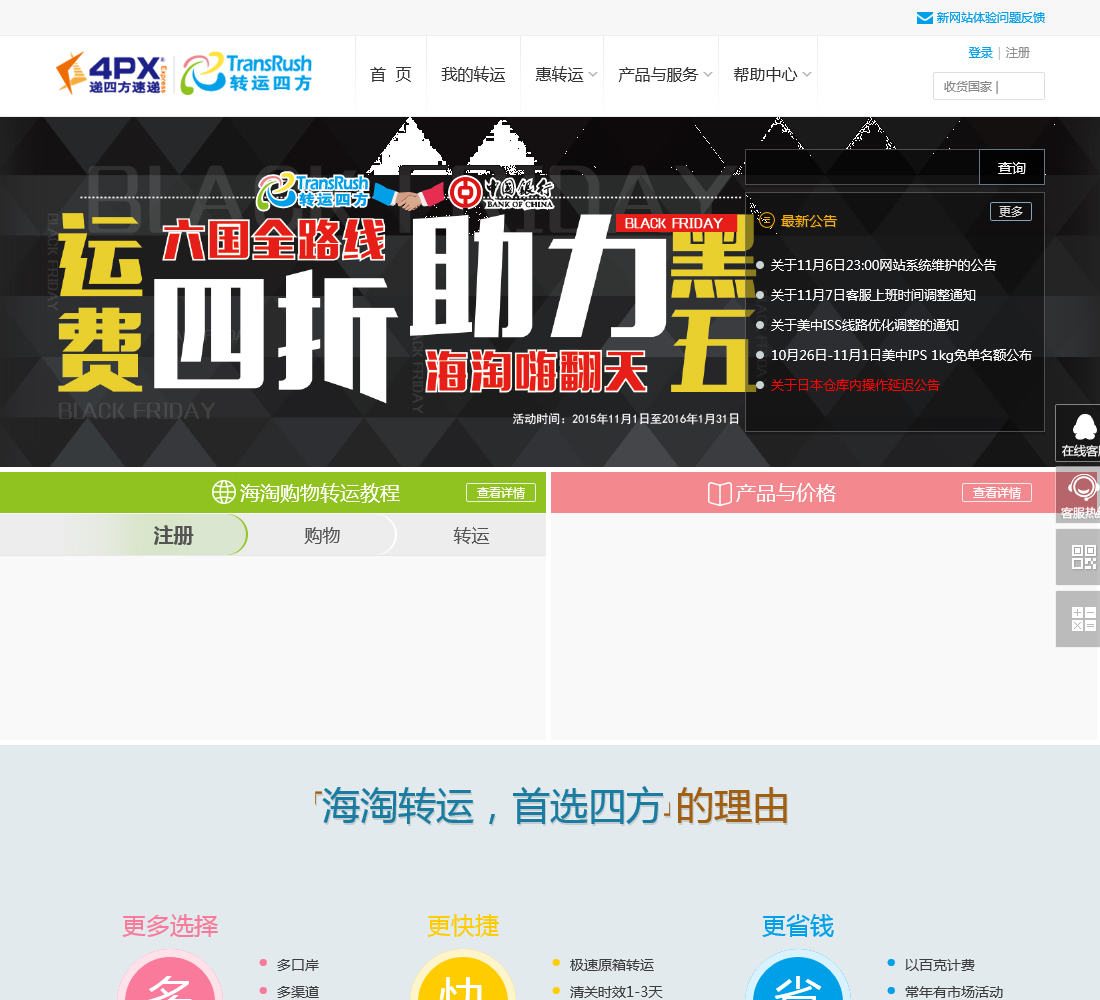Click the tracking query input box
The width and height of the screenshot is (1100, 1000).
point(861,167)
